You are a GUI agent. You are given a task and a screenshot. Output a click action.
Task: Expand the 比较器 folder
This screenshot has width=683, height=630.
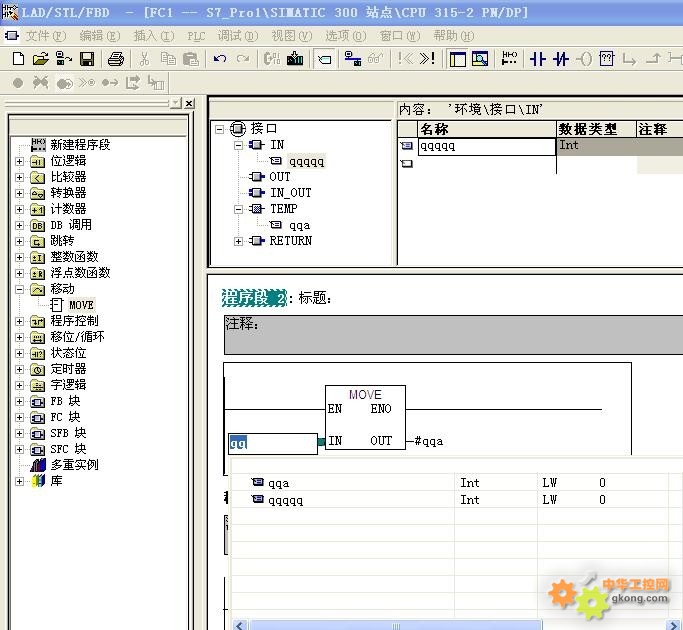coord(19,177)
